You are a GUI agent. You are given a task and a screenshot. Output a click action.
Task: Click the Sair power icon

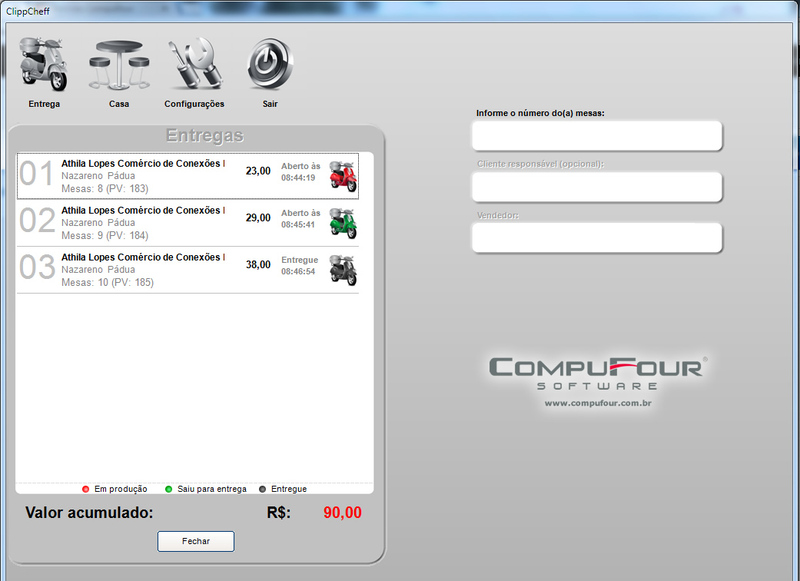pyautogui.click(x=270, y=65)
